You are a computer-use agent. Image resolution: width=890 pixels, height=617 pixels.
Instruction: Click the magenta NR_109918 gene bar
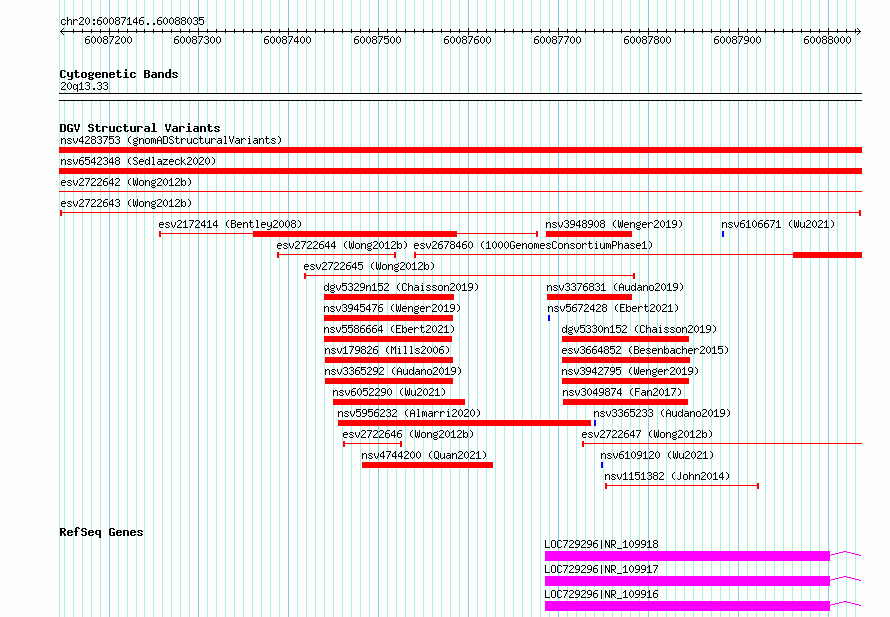click(x=687, y=556)
